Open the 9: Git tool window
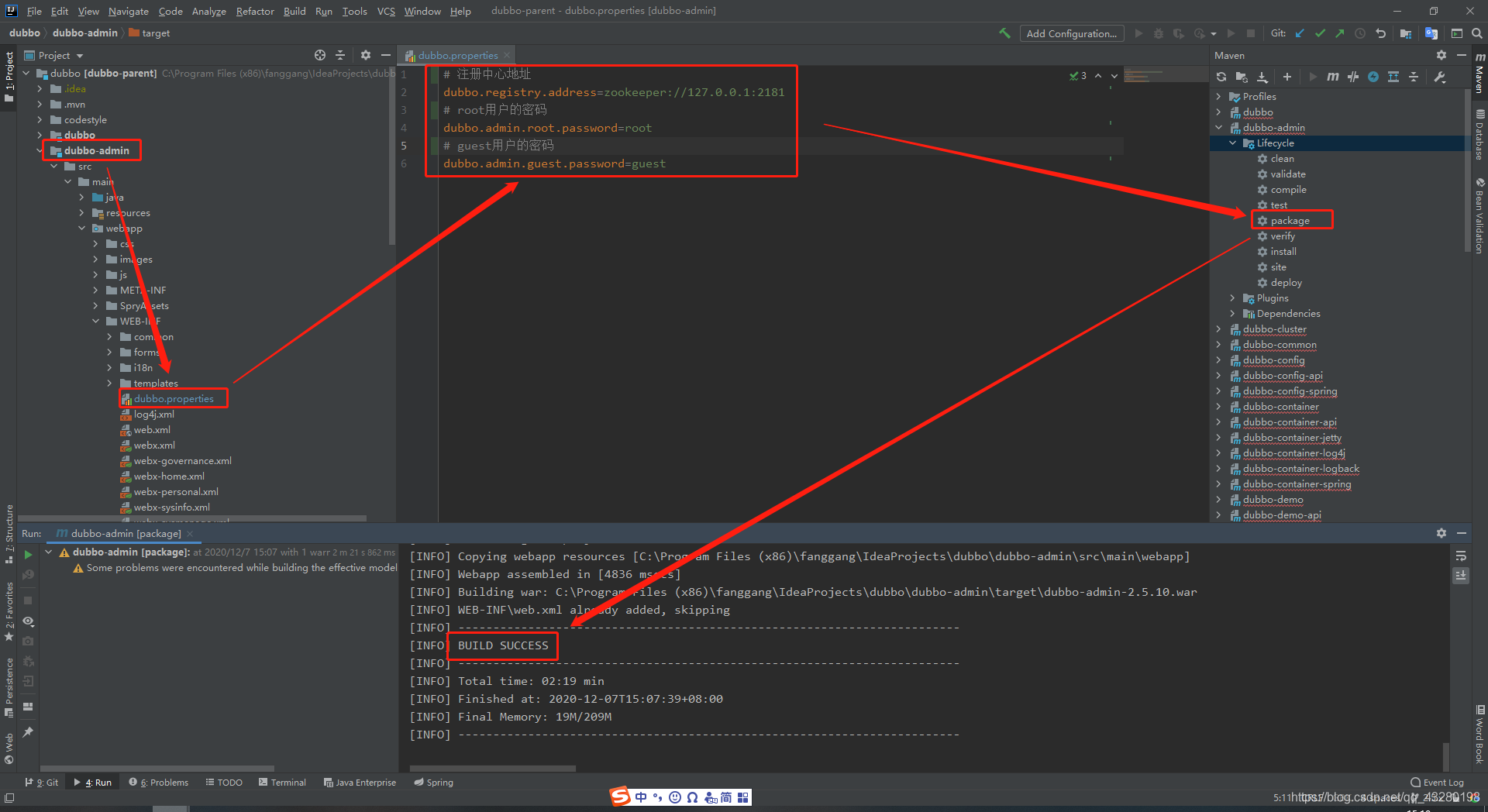 click(42, 782)
